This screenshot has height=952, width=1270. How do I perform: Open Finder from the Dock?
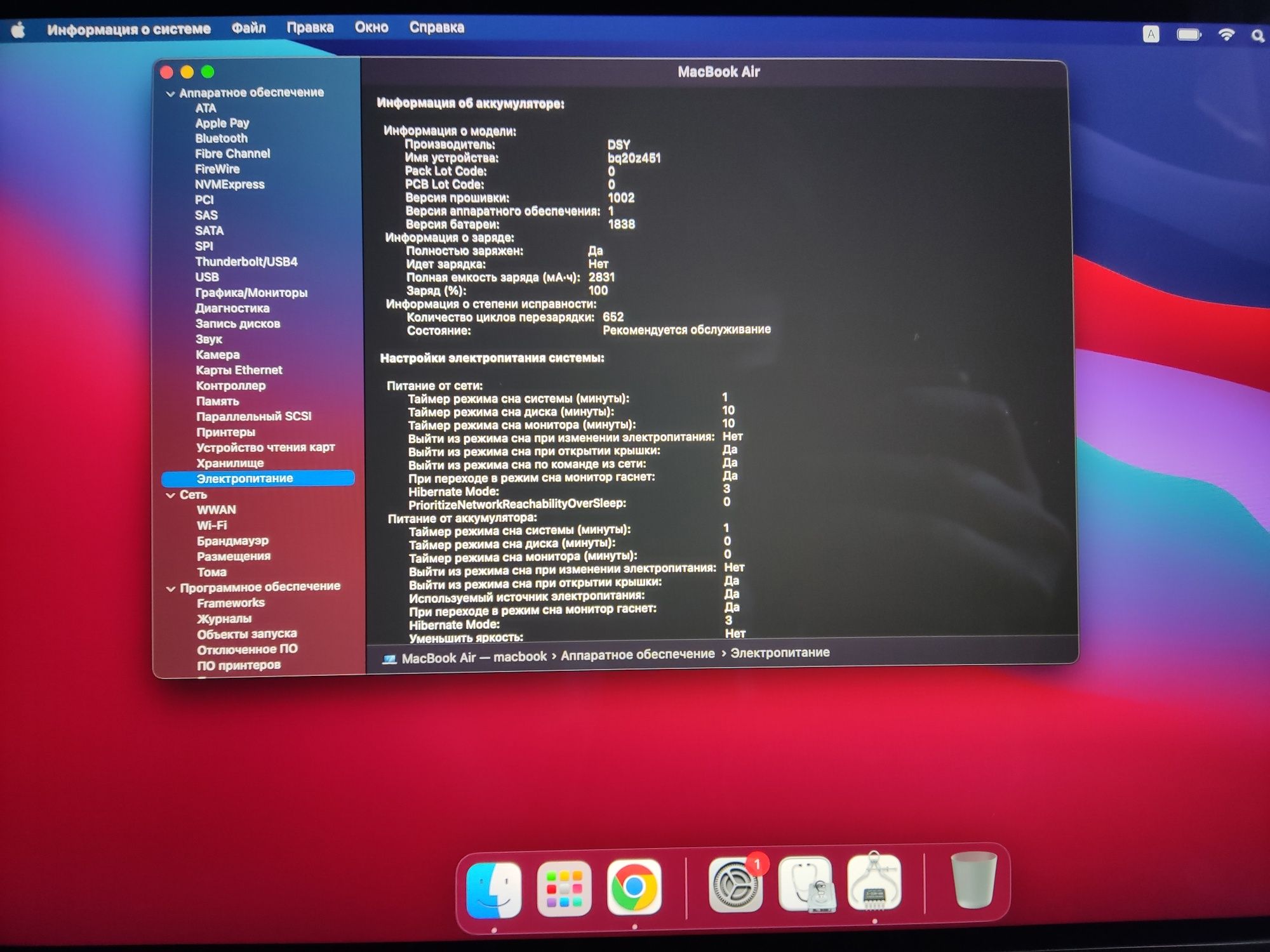pyautogui.click(x=494, y=890)
